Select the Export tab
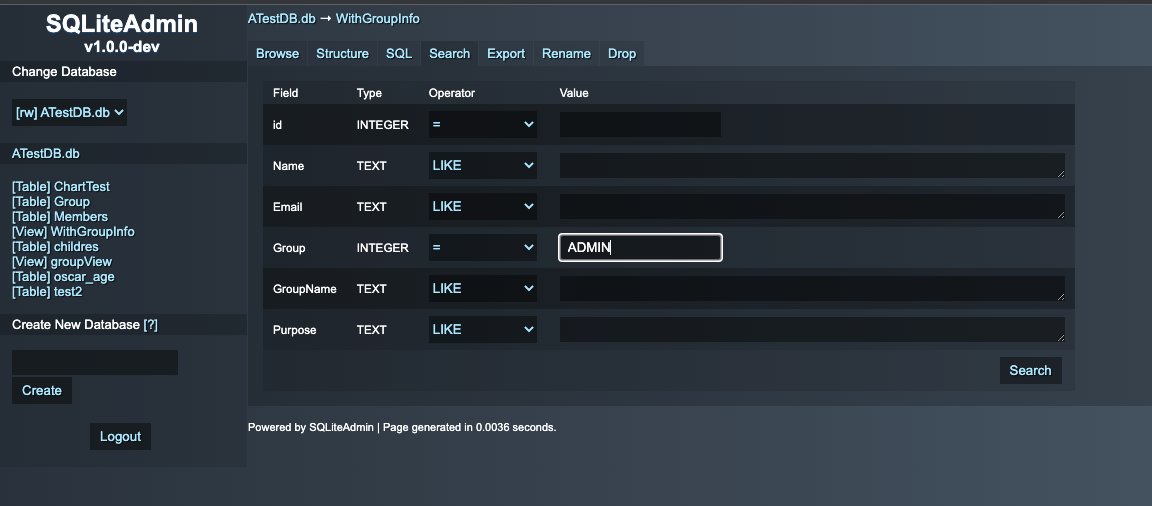Image resolution: width=1152 pixels, height=506 pixels. (x=506, y=54)
